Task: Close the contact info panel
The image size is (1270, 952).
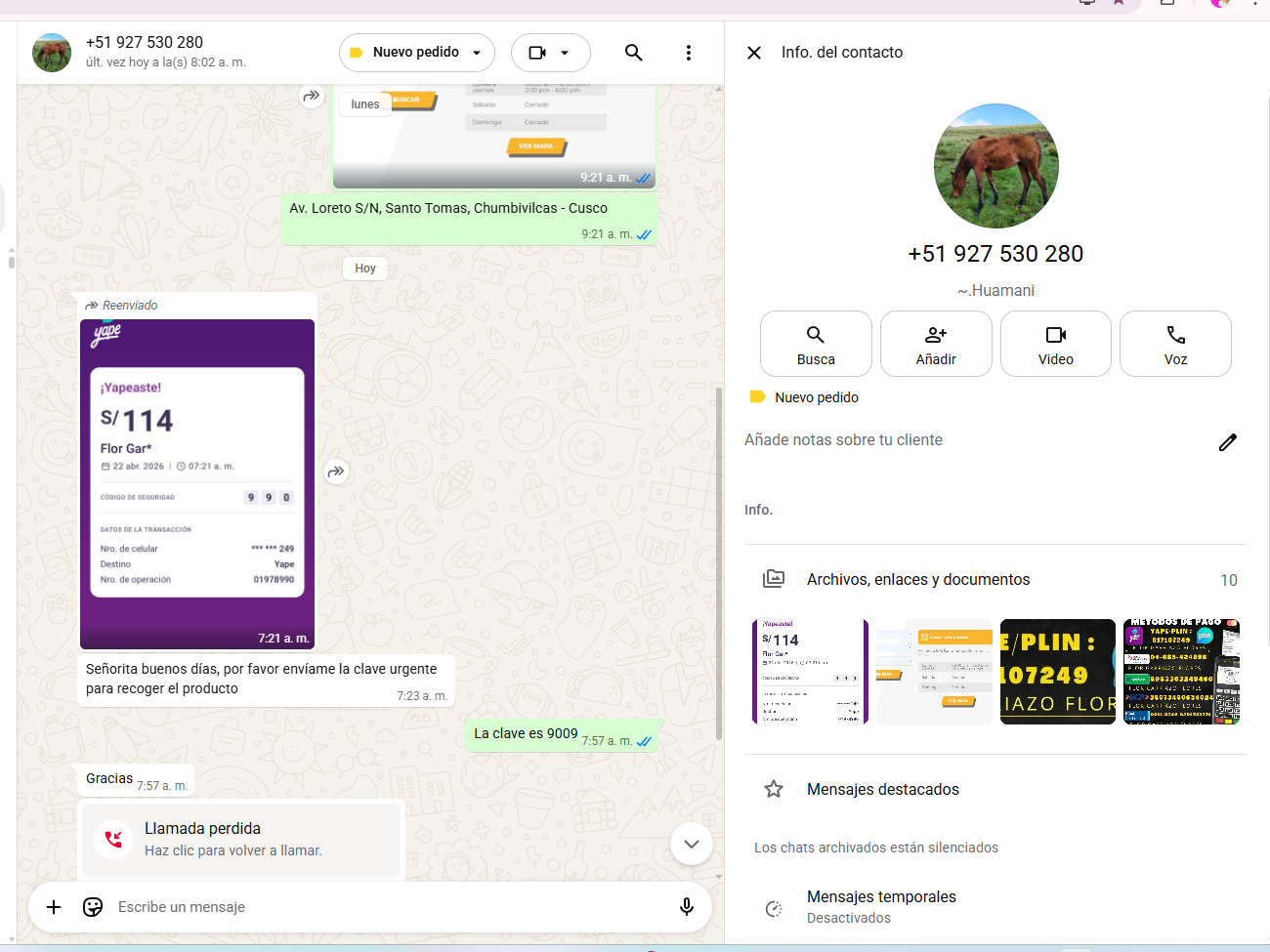Action: pos(754,53)
